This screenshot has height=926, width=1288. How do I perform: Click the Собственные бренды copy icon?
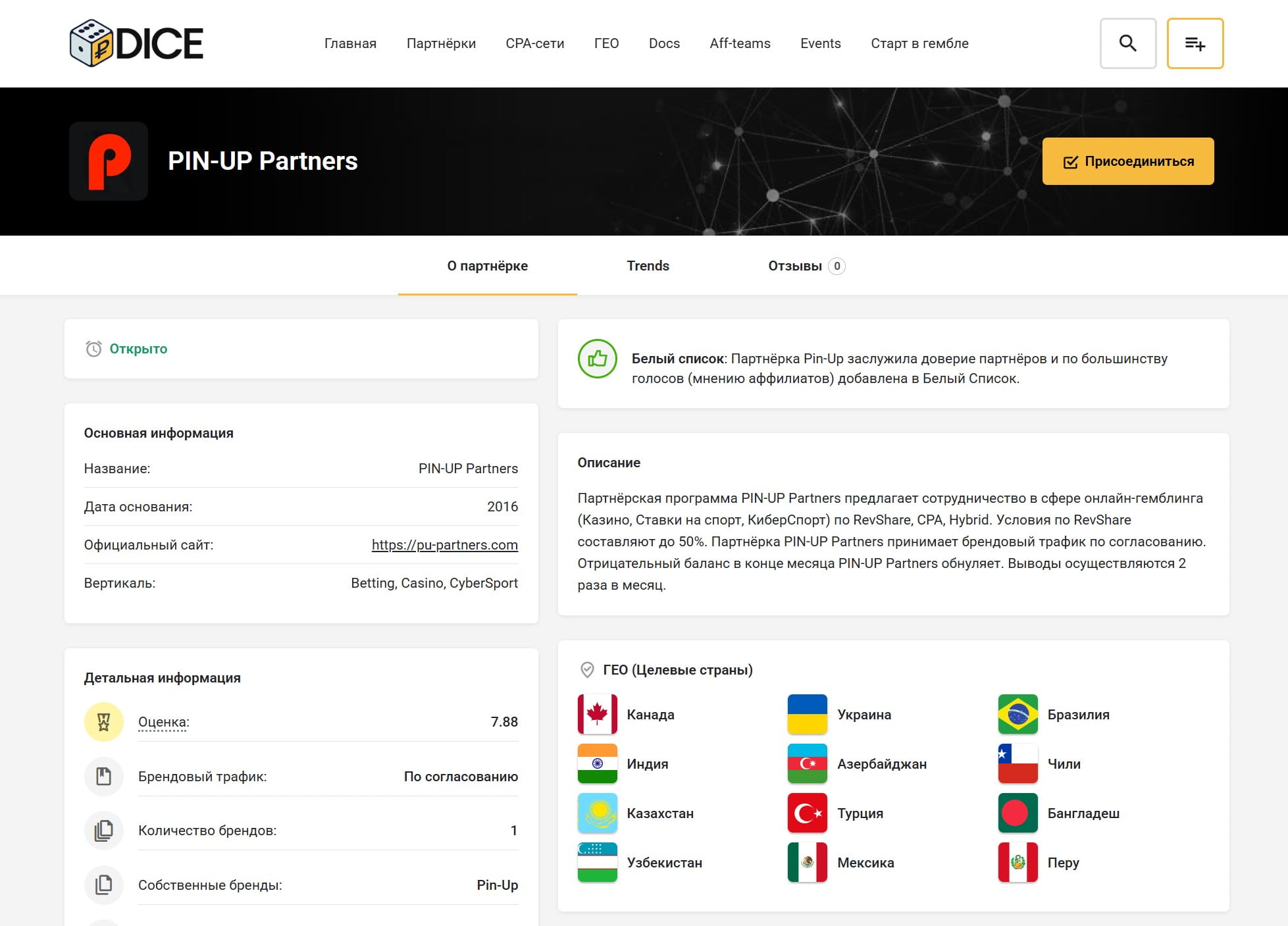[104, 885]
